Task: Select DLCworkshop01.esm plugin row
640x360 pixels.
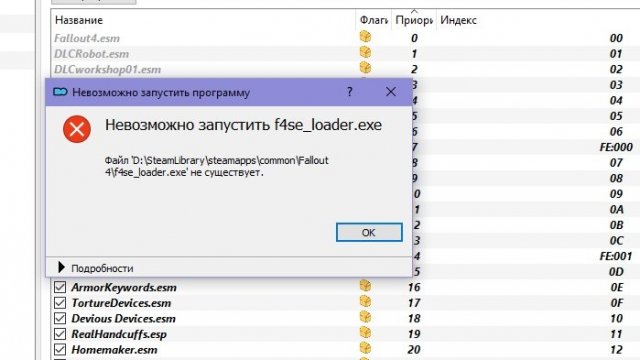Action: (345, 69)
